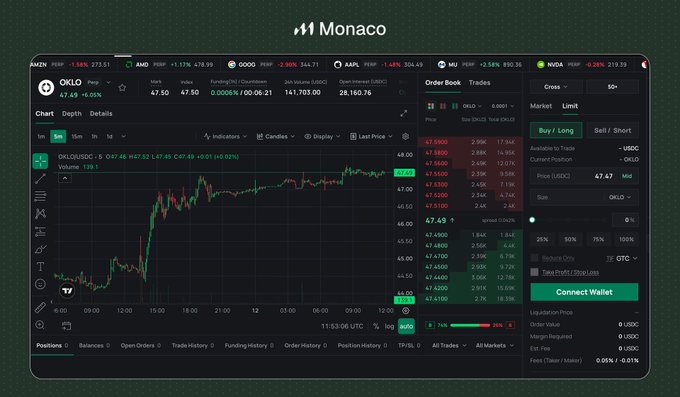680x397 pixels.
Task: Toggle percent scale on chart
Action: click(x=376, y=326)
